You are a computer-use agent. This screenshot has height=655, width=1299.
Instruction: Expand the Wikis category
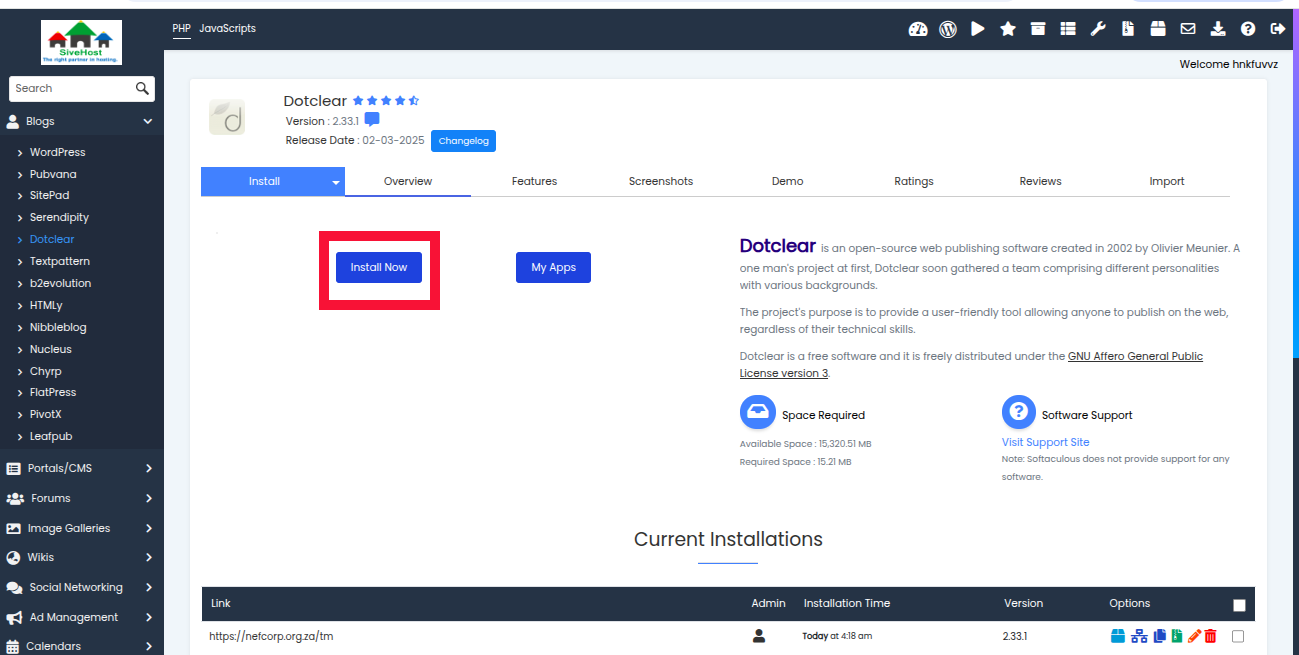82,557
